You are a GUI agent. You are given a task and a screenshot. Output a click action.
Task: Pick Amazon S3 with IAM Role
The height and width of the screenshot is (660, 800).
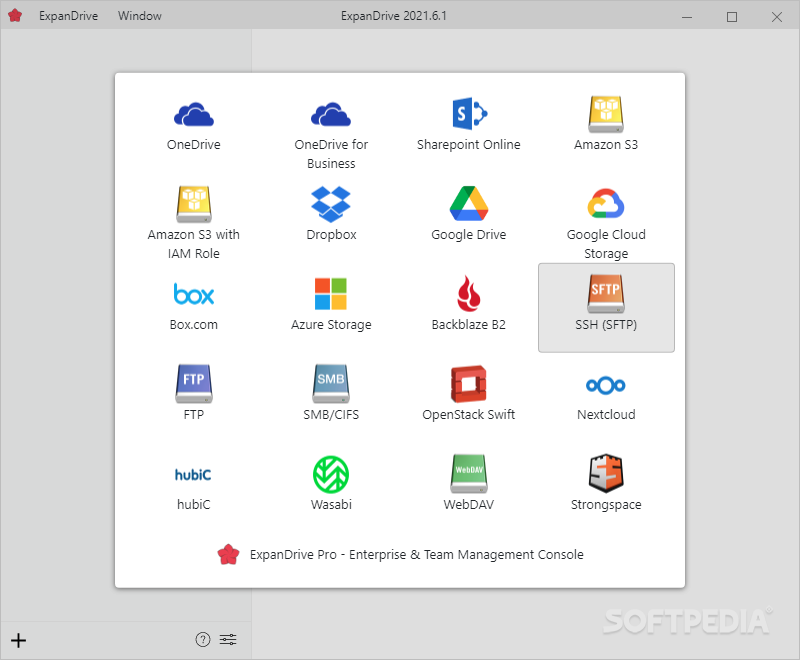pos(193,215)
